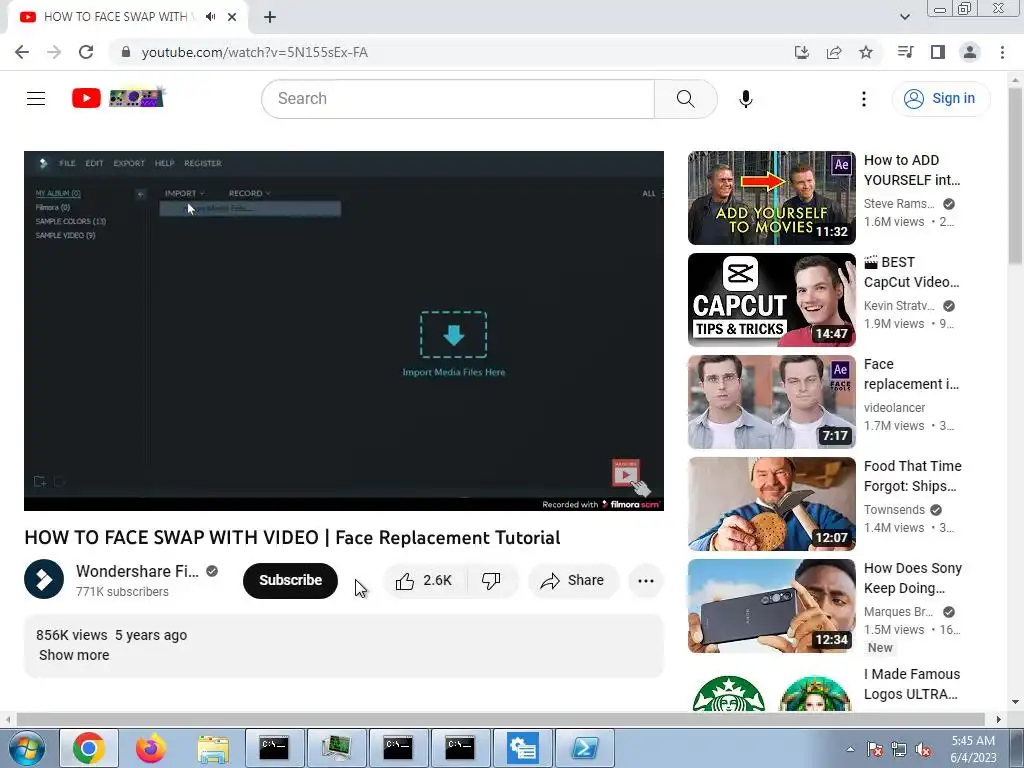Click the search magnifier button

click(x=685, y=99)
